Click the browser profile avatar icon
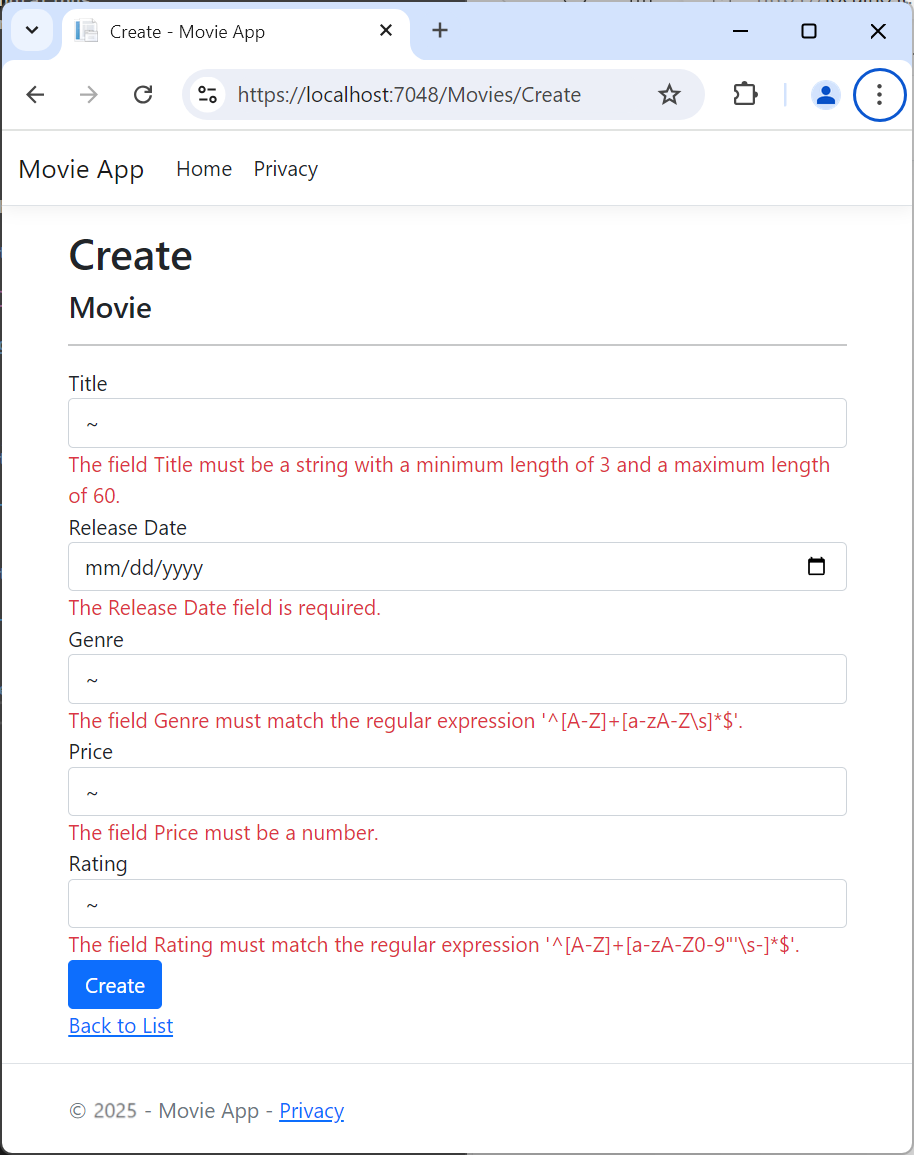914x1155 pixels. coord(825,94)
